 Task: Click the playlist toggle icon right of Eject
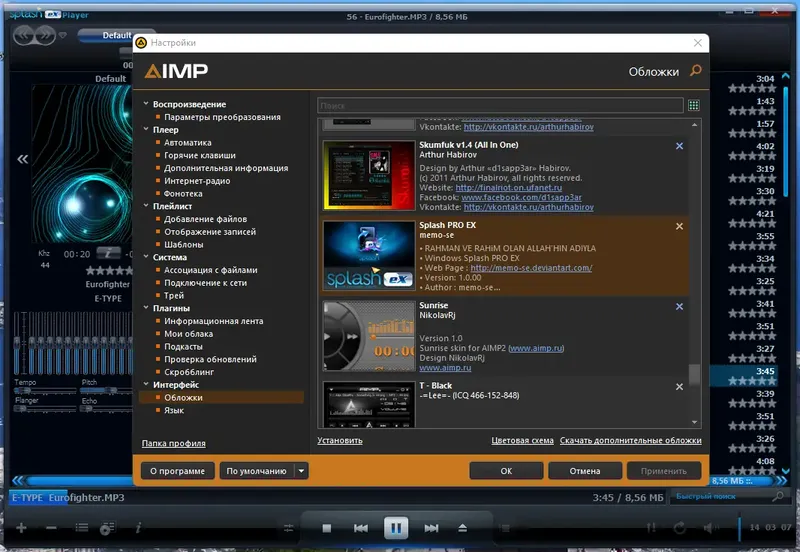click(504, 529)
